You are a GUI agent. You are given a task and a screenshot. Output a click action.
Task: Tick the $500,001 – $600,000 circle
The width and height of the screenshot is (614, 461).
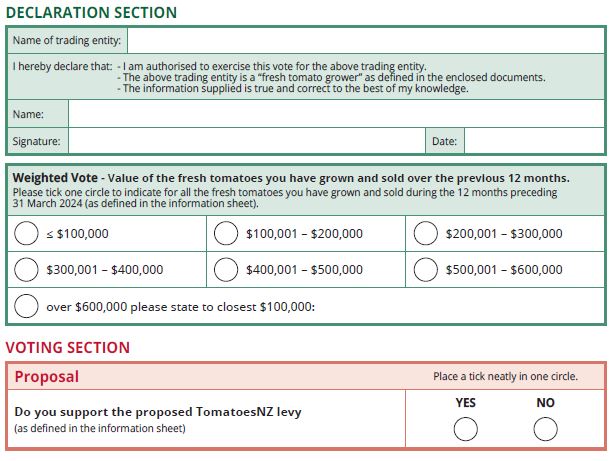[x=426, y=270]
